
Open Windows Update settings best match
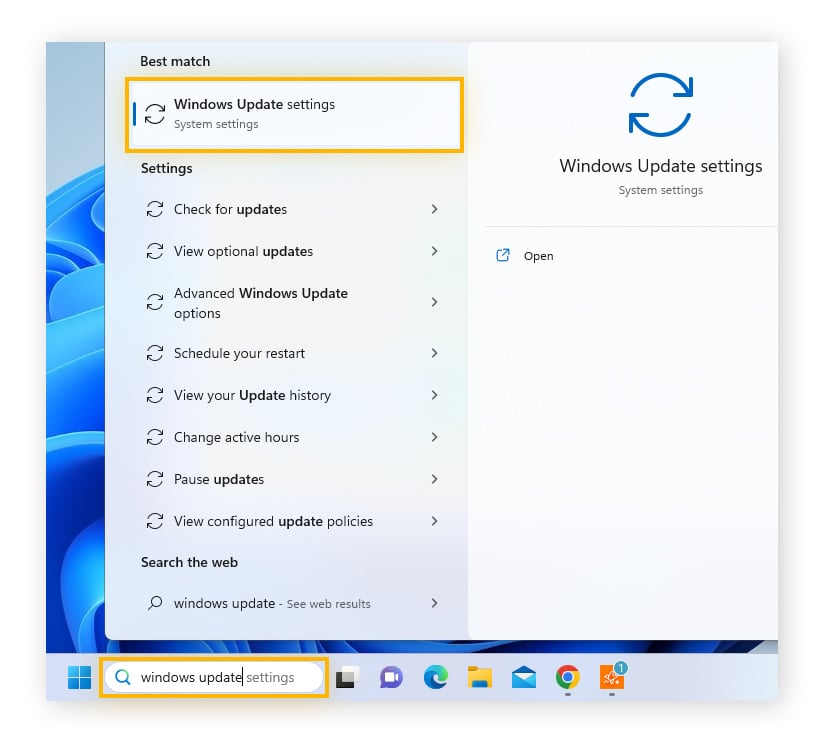point(294,114)
